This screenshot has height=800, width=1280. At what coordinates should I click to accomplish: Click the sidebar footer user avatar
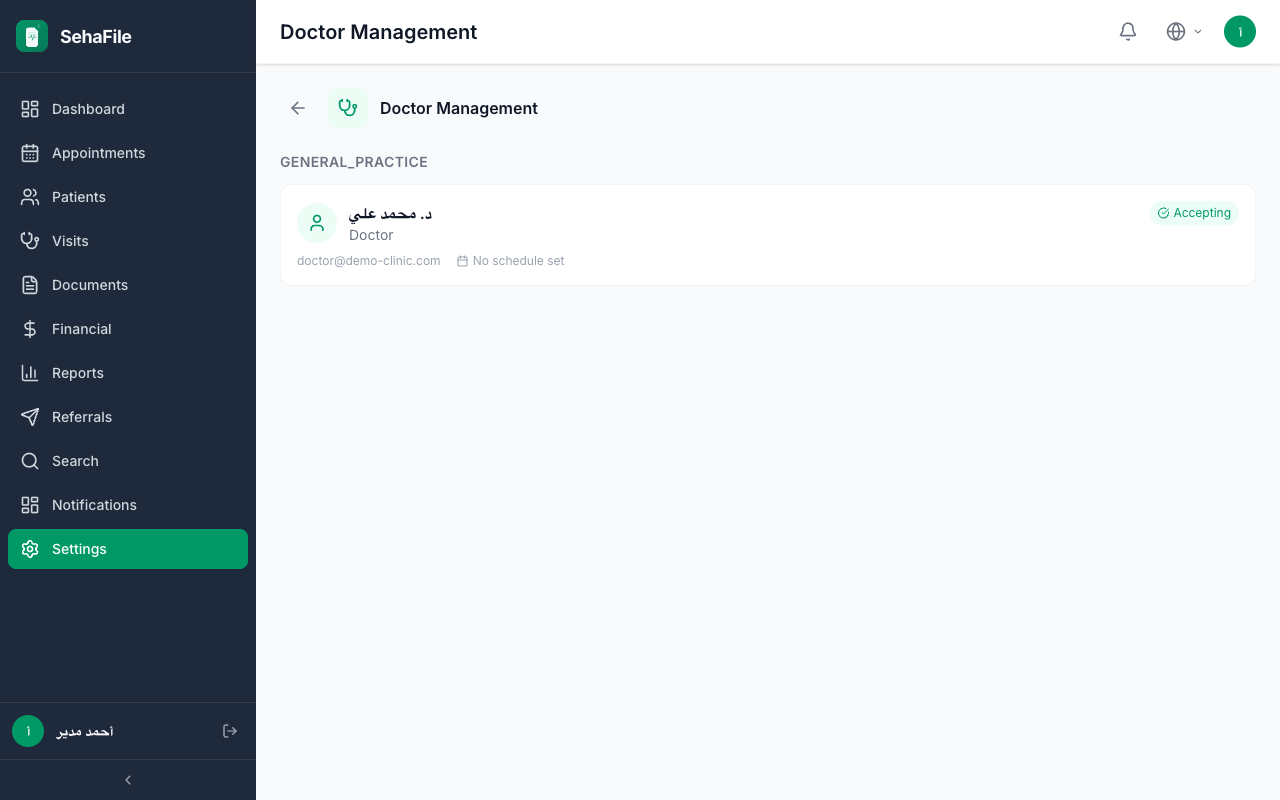(28, 731)
